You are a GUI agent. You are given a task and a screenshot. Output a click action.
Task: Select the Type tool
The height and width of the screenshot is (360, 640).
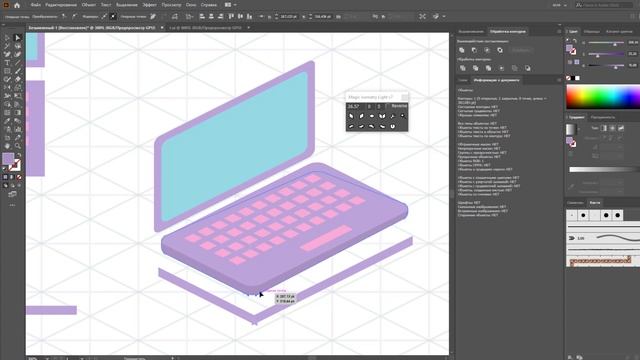pos(7,63)
